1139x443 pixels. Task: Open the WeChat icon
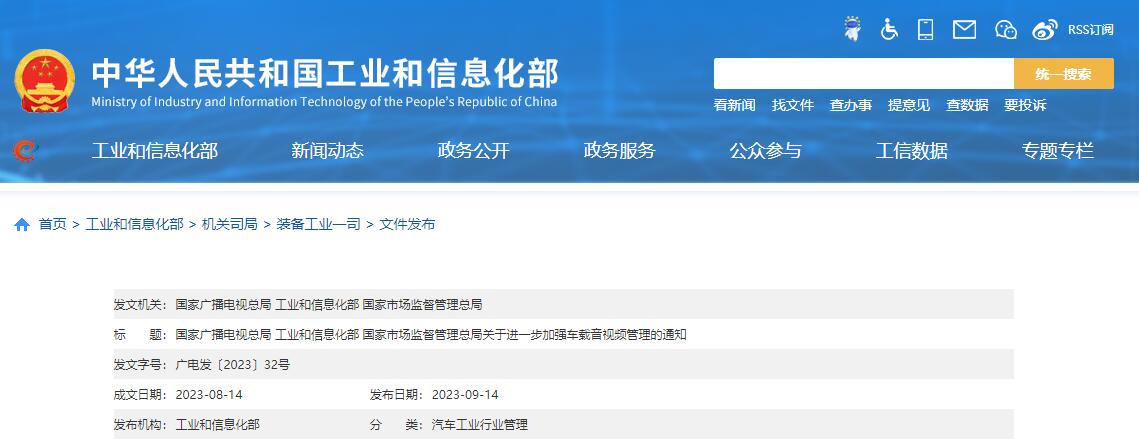coord(1005,30)
